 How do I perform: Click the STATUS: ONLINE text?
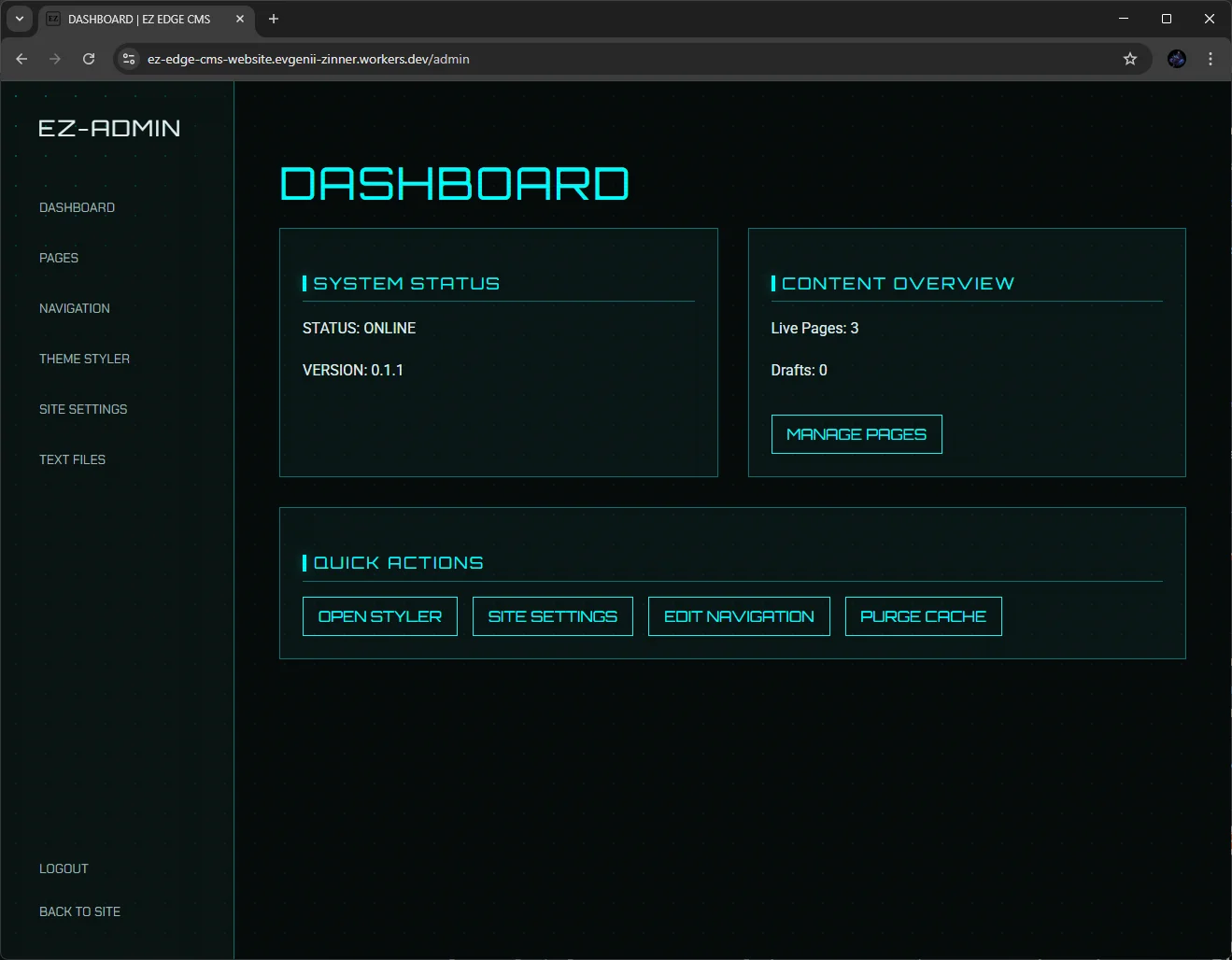360,328
